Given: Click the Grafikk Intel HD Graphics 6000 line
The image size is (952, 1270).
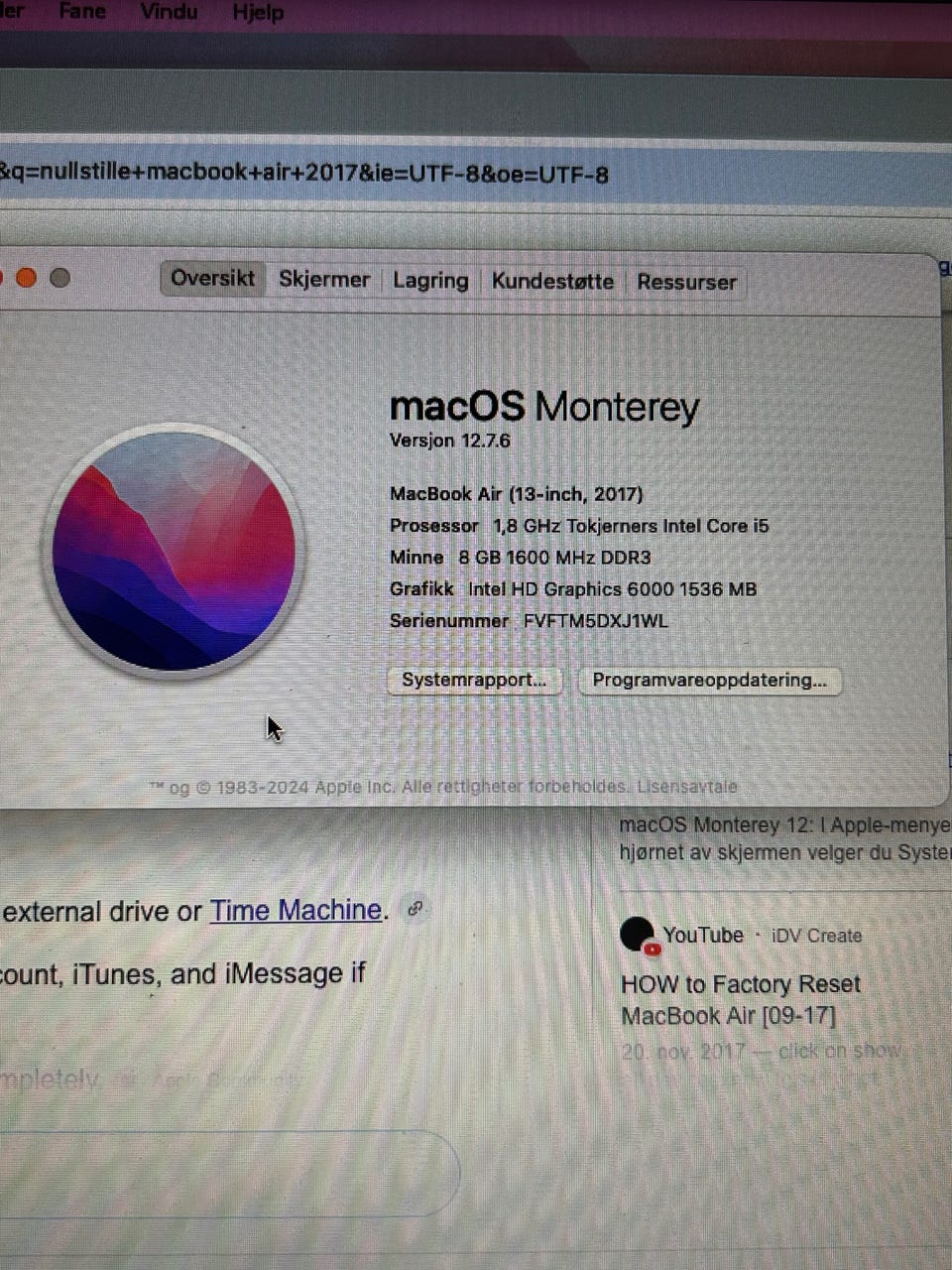Looking at the screenshot, I should pos(573,589).
